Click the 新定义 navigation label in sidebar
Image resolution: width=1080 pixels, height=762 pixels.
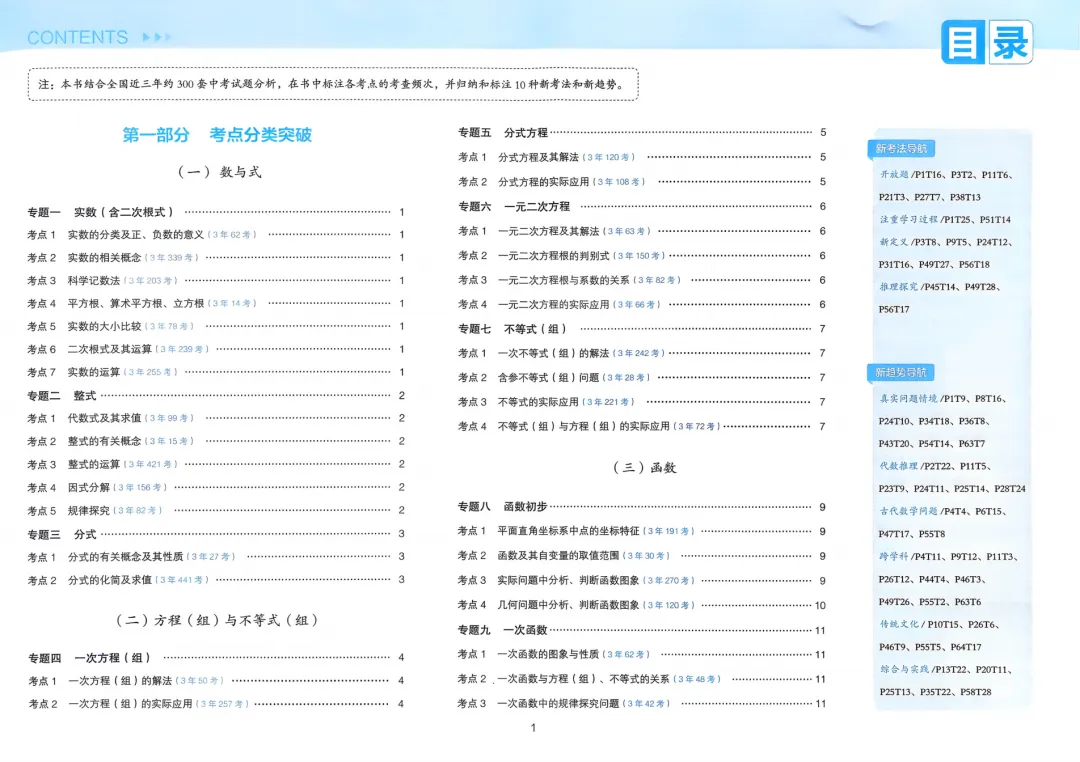(893, 240)
